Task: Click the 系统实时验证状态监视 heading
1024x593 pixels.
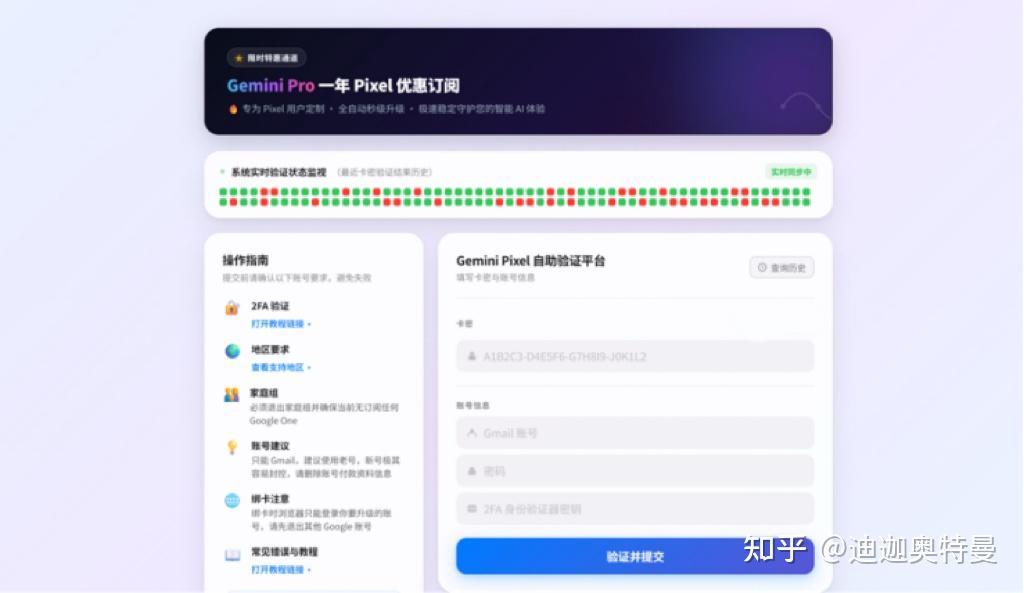Action: click(279, 172)
